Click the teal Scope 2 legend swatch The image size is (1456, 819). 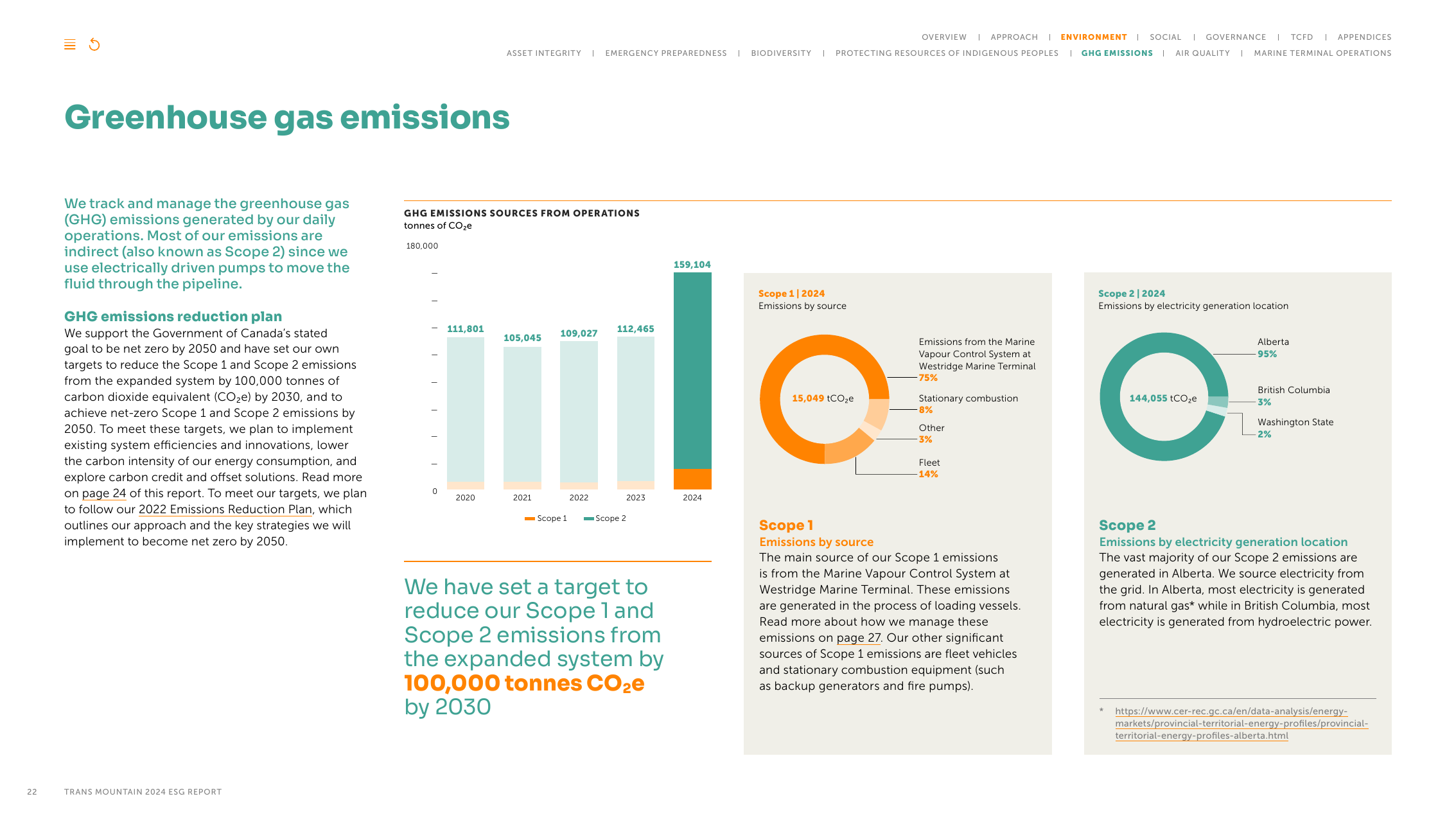[x=588, y=518]
